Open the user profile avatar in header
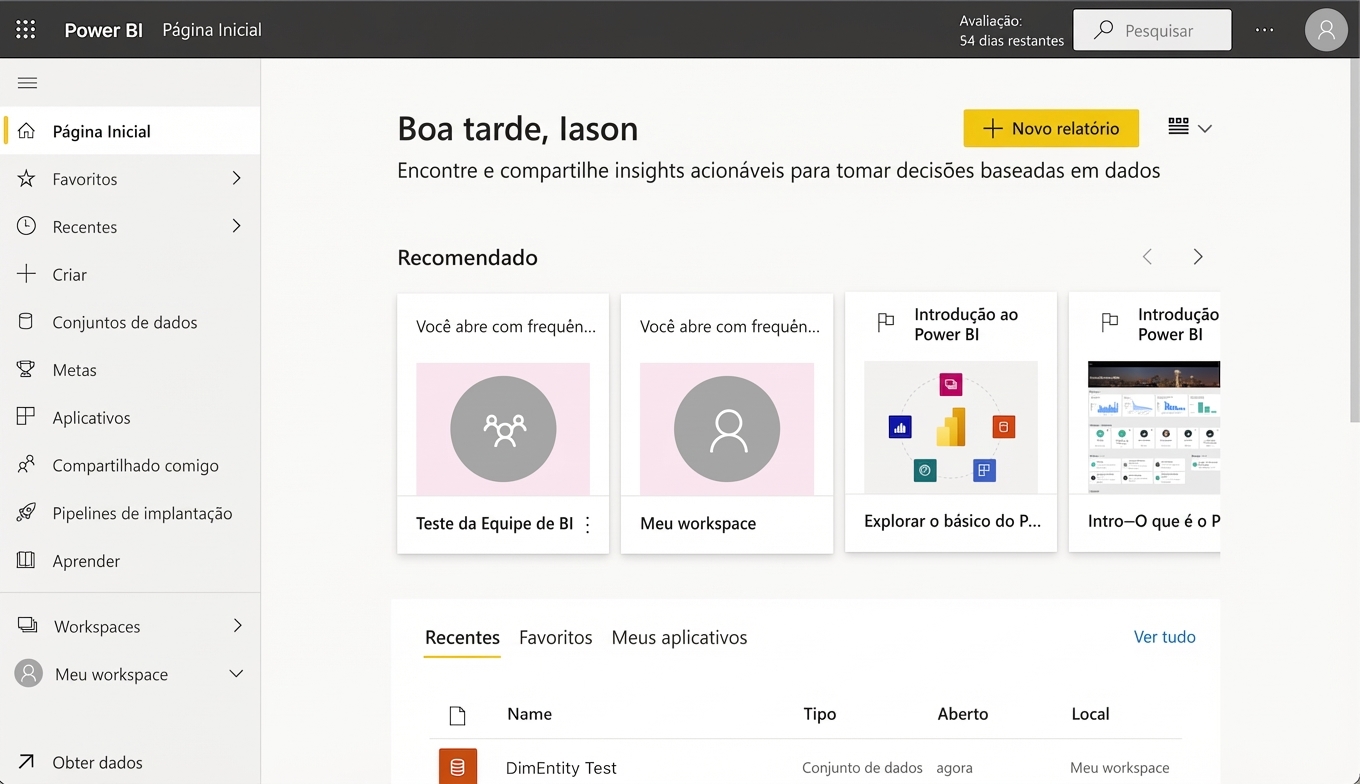The width and height of the screenshot is (1360, 784). [1326, 30]
